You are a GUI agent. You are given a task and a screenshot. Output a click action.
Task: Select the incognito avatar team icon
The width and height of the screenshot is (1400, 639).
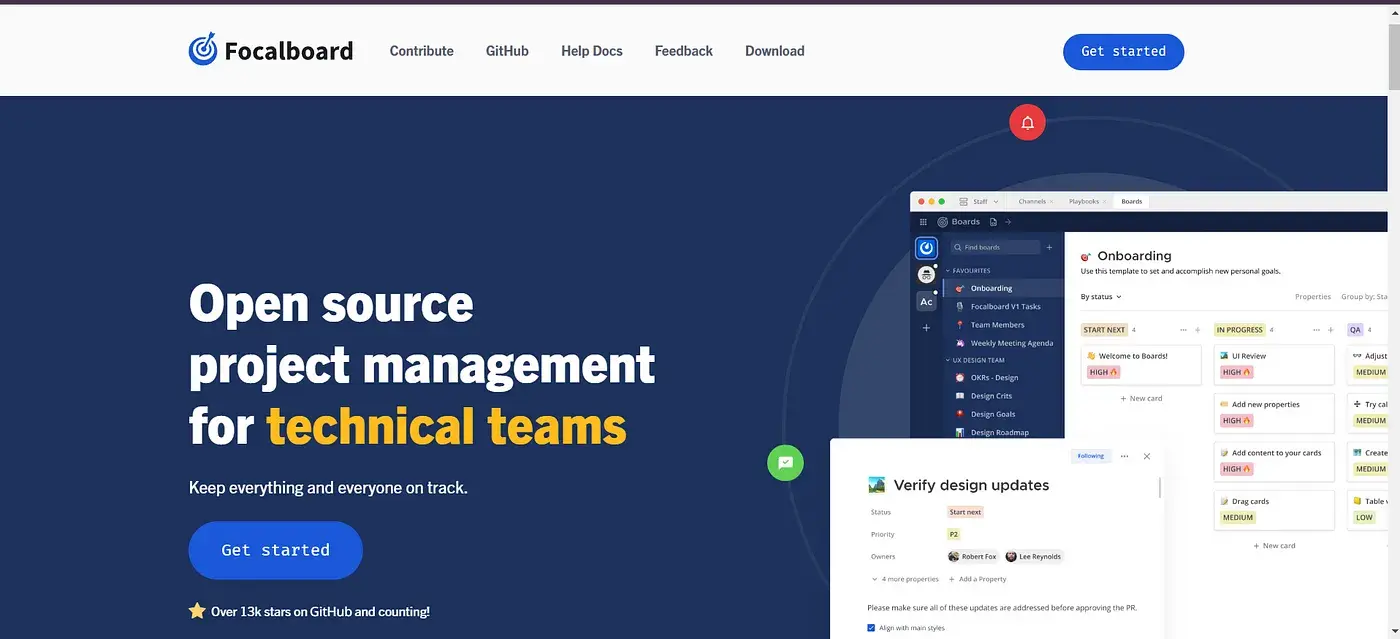pyautogui.click(x=926, y=274)
